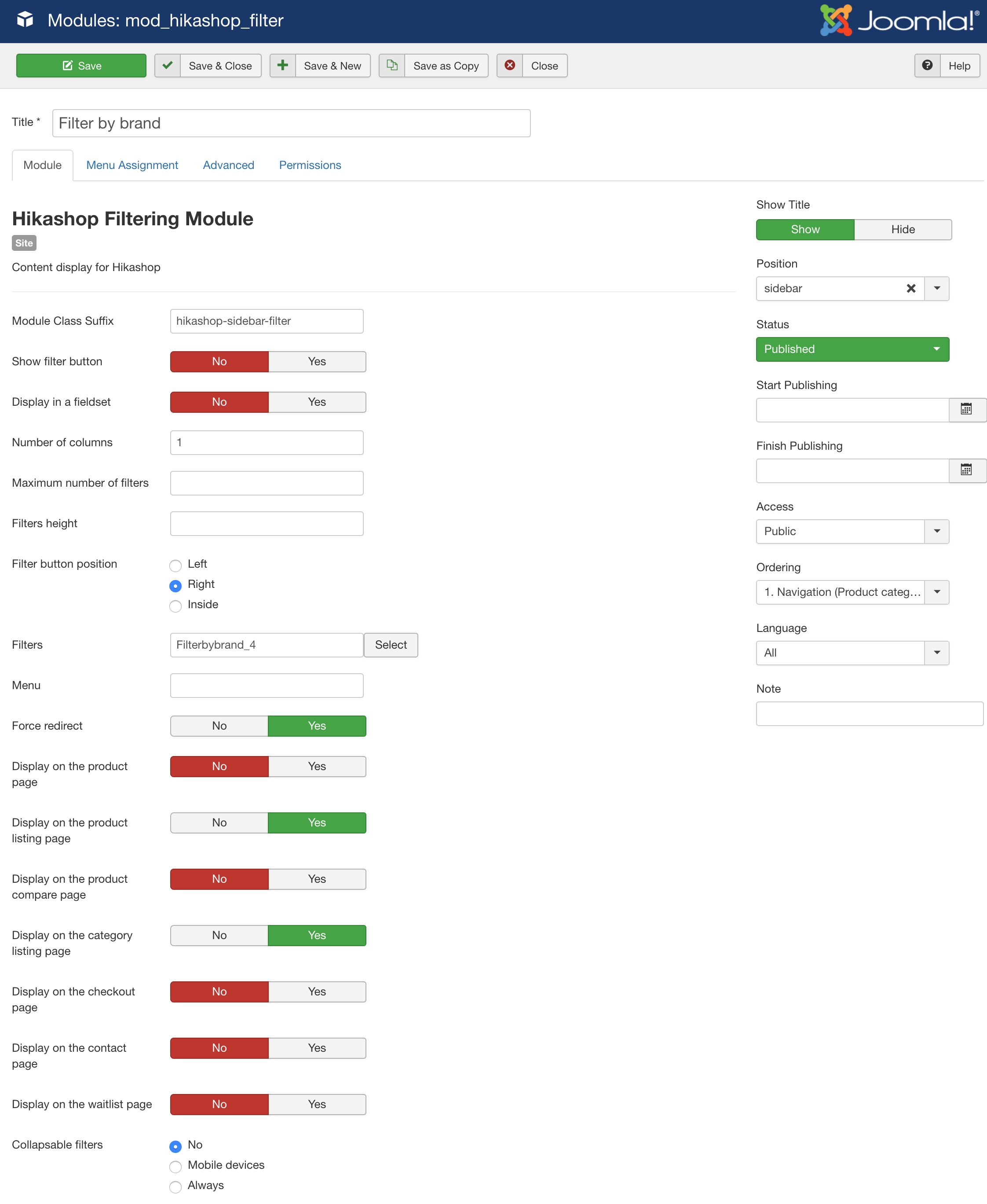Open the Advanced tab

coord(229,165)
